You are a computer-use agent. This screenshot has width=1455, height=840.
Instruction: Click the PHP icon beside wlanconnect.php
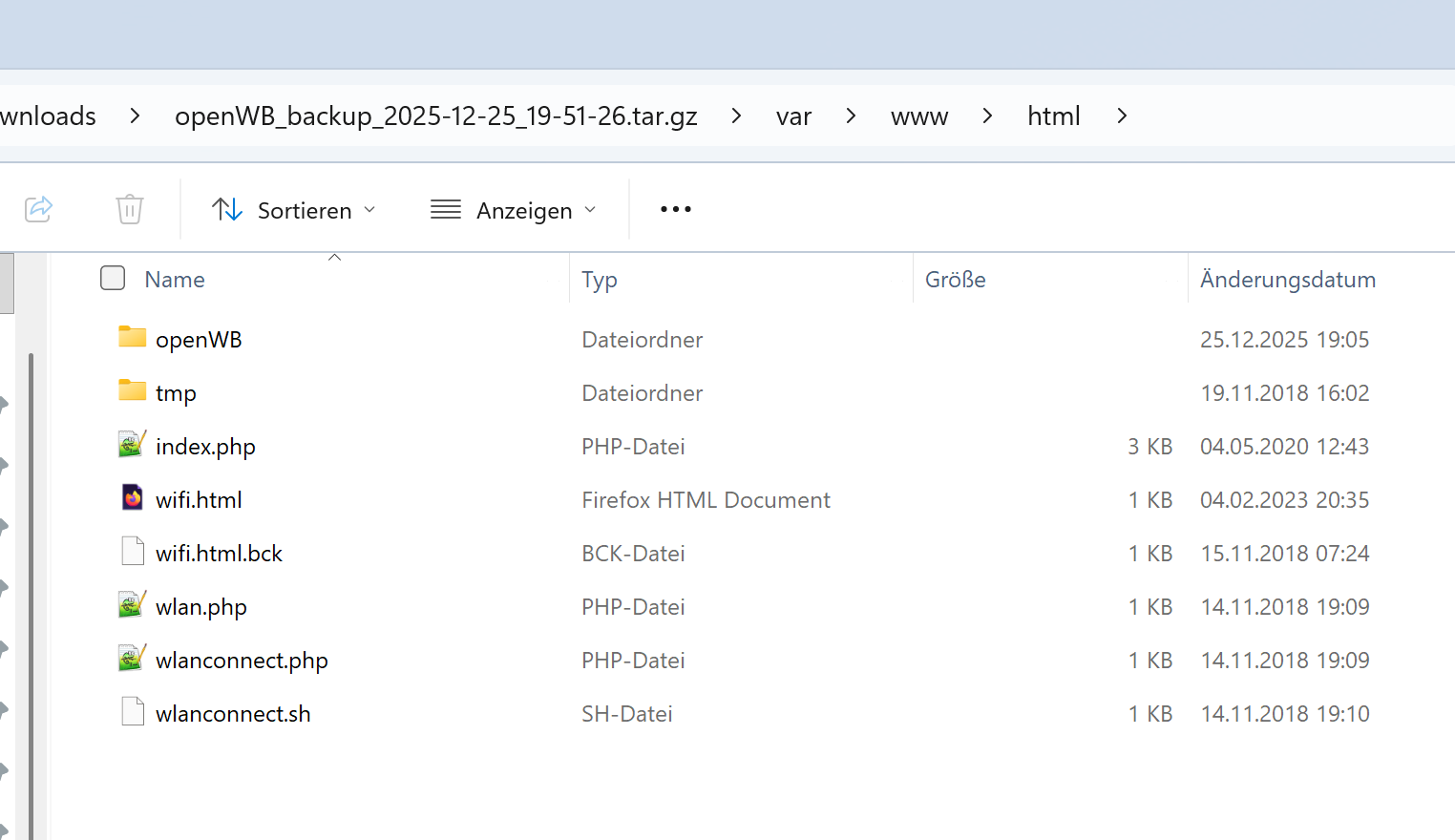coord(132,658)
